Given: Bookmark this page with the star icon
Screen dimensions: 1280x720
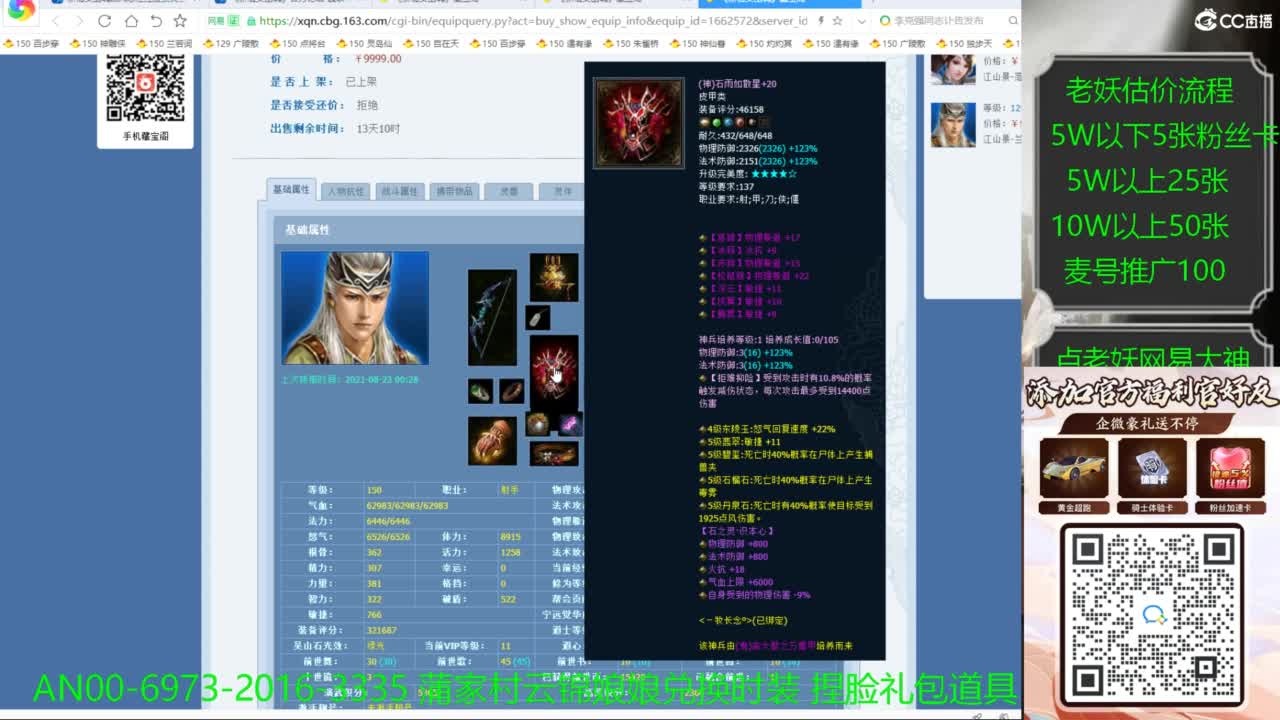Looking at the screenshot, I should (180, 21).
